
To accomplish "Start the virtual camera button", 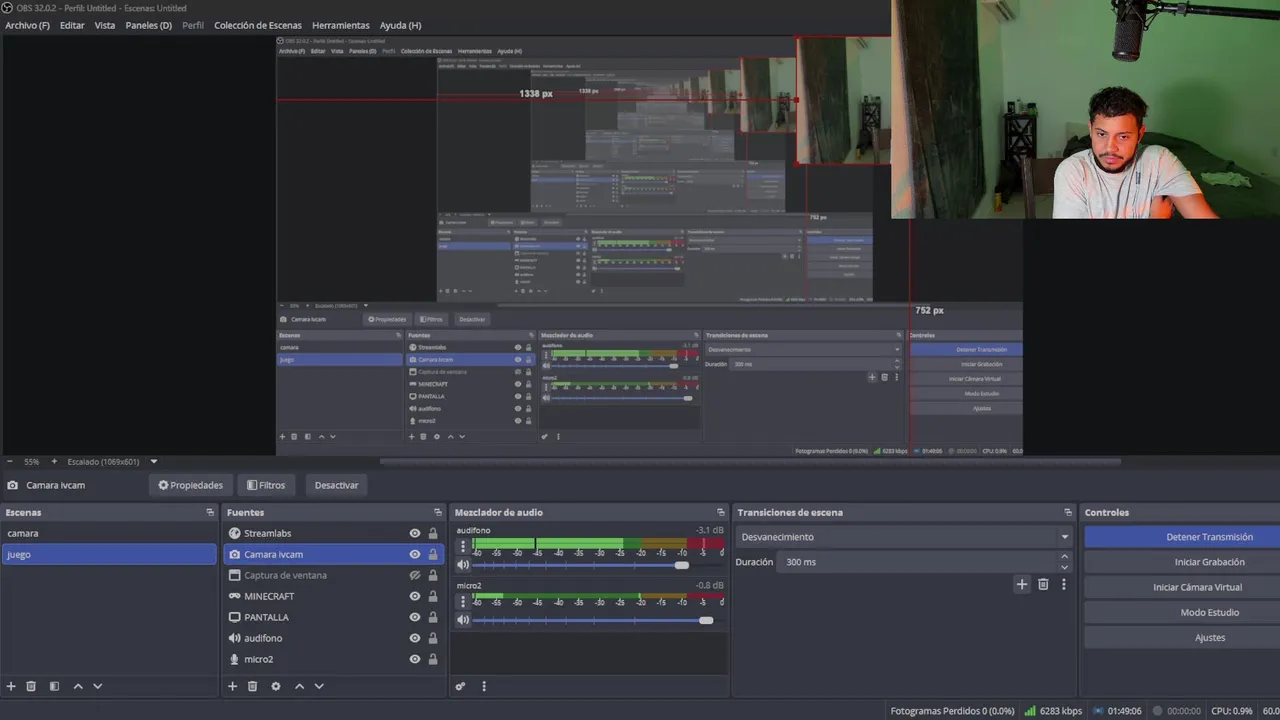I will pyautogui.click(x=1182, y=587).
